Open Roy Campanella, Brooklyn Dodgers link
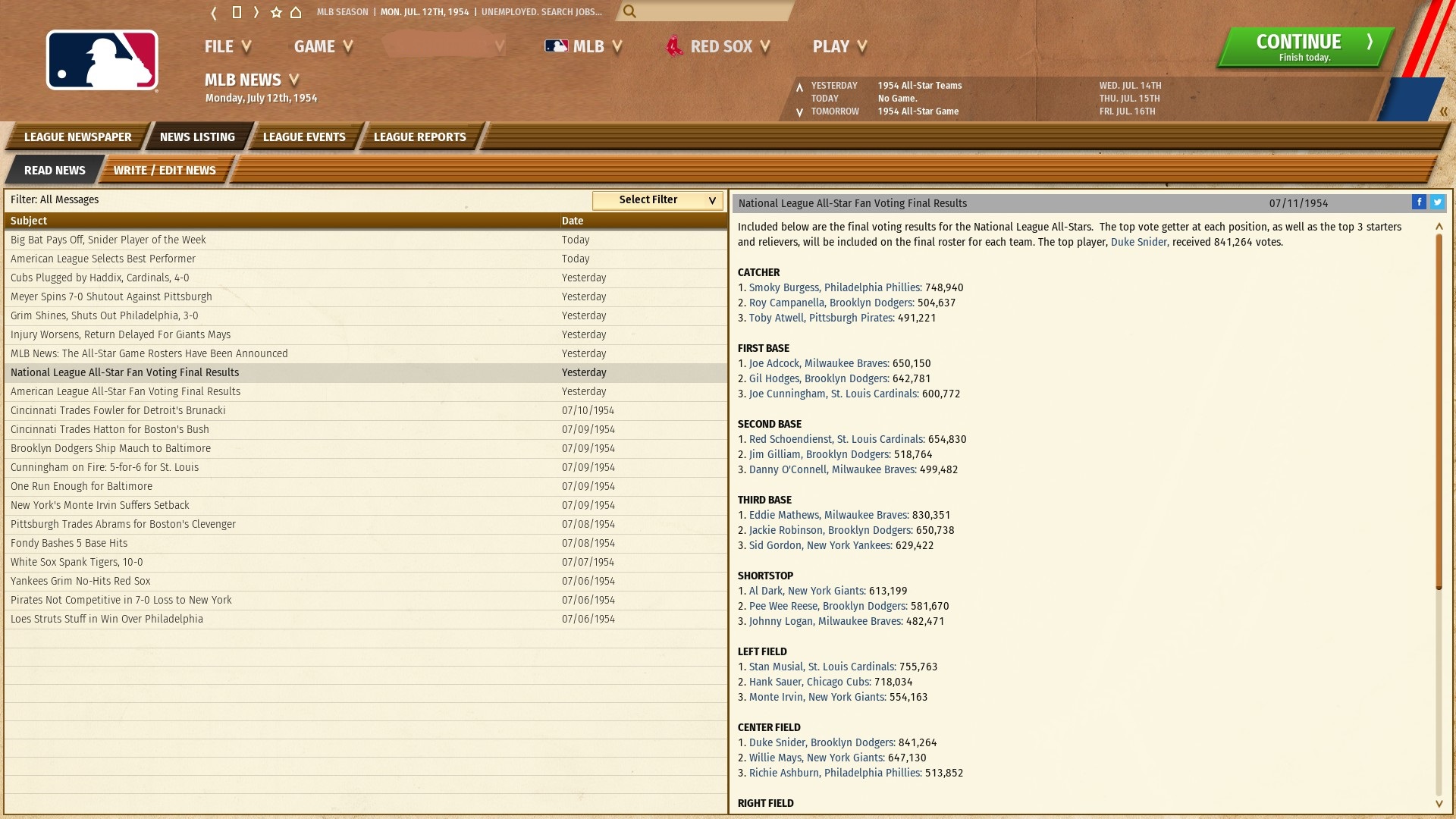1456x819 pixels. pyautogui.click(x=830, y=303)
